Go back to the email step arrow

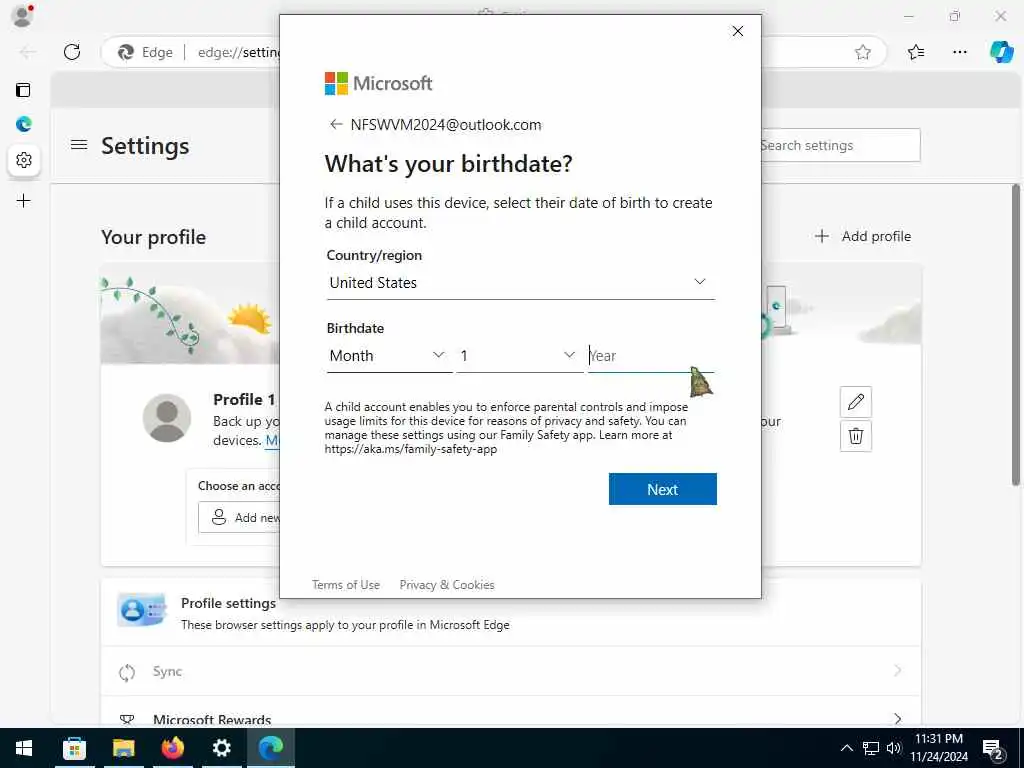[x=336, y=124]
